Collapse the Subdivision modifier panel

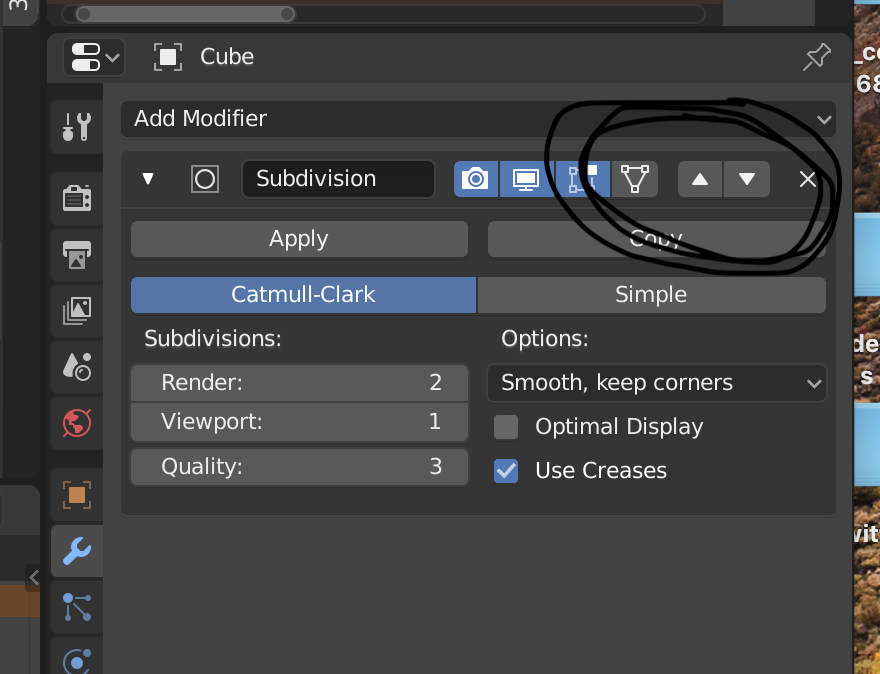[148, 179]
